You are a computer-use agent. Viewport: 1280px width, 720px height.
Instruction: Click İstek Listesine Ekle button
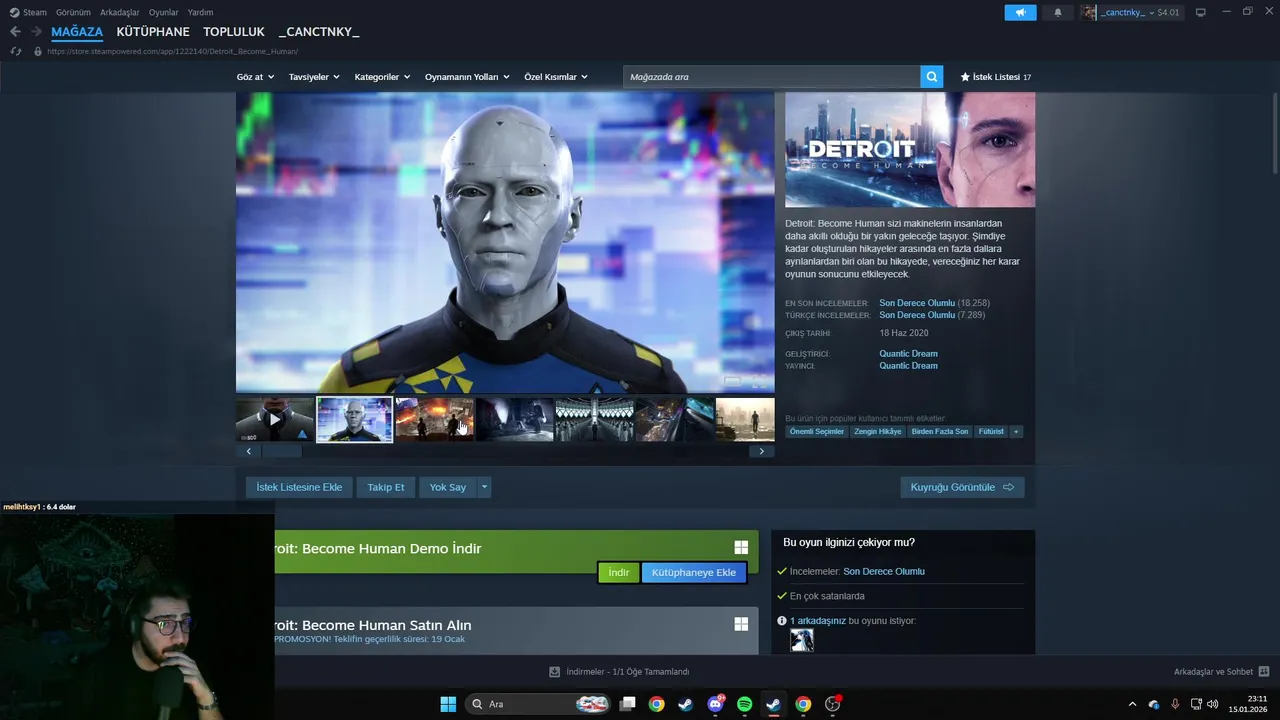299,487
